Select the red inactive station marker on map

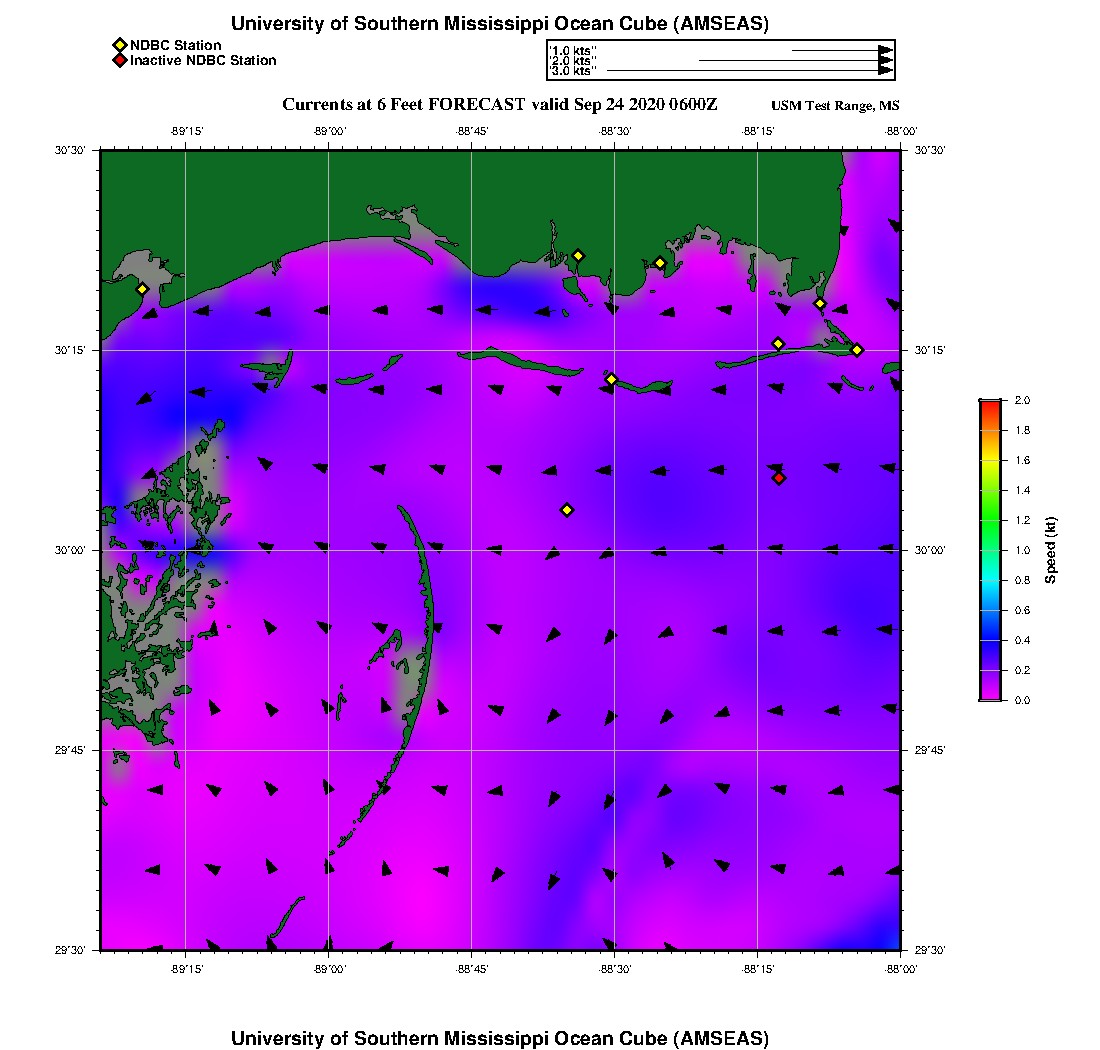779,478
